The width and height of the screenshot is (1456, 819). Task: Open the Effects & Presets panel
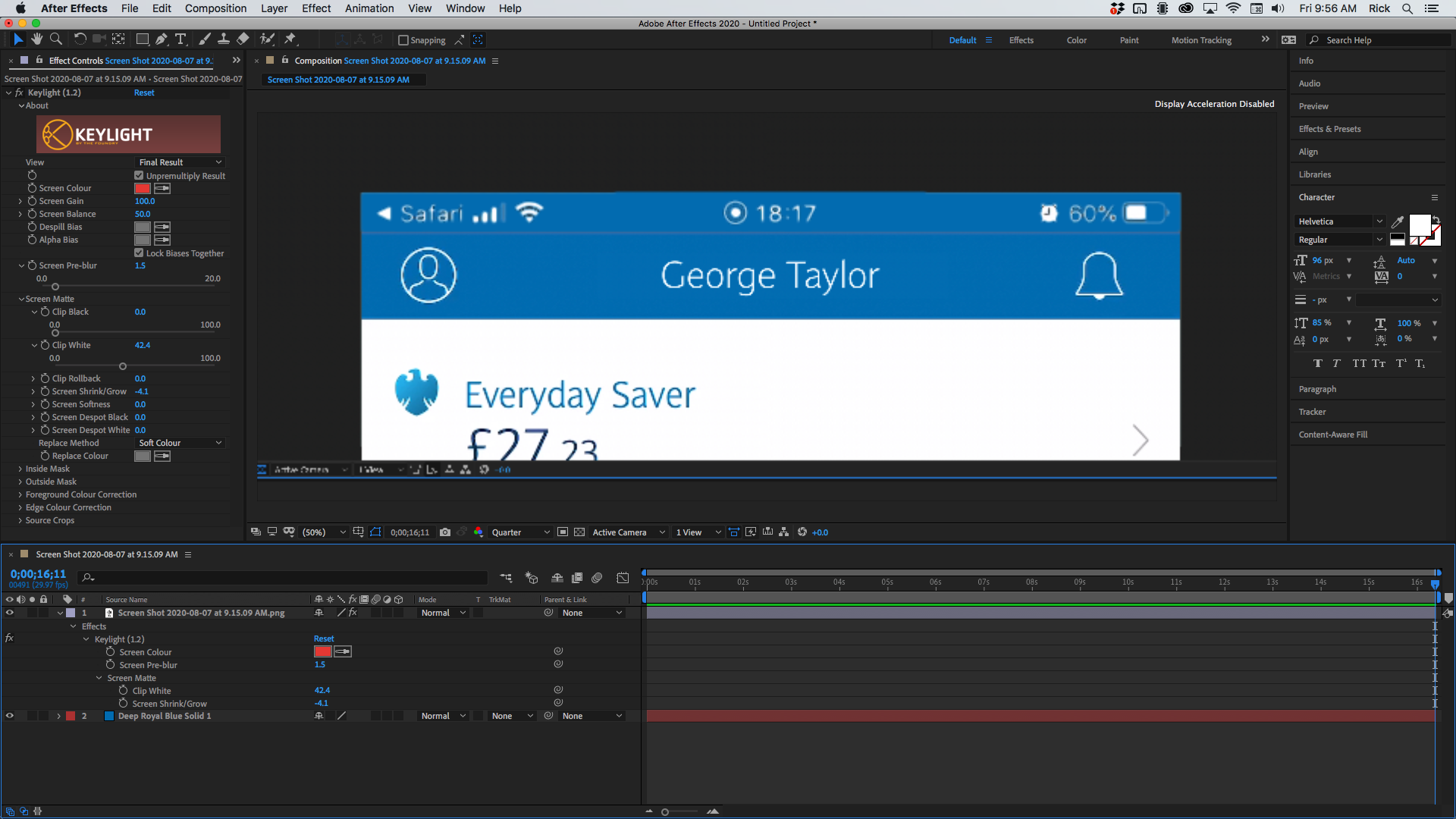[x=1329, y=128]
